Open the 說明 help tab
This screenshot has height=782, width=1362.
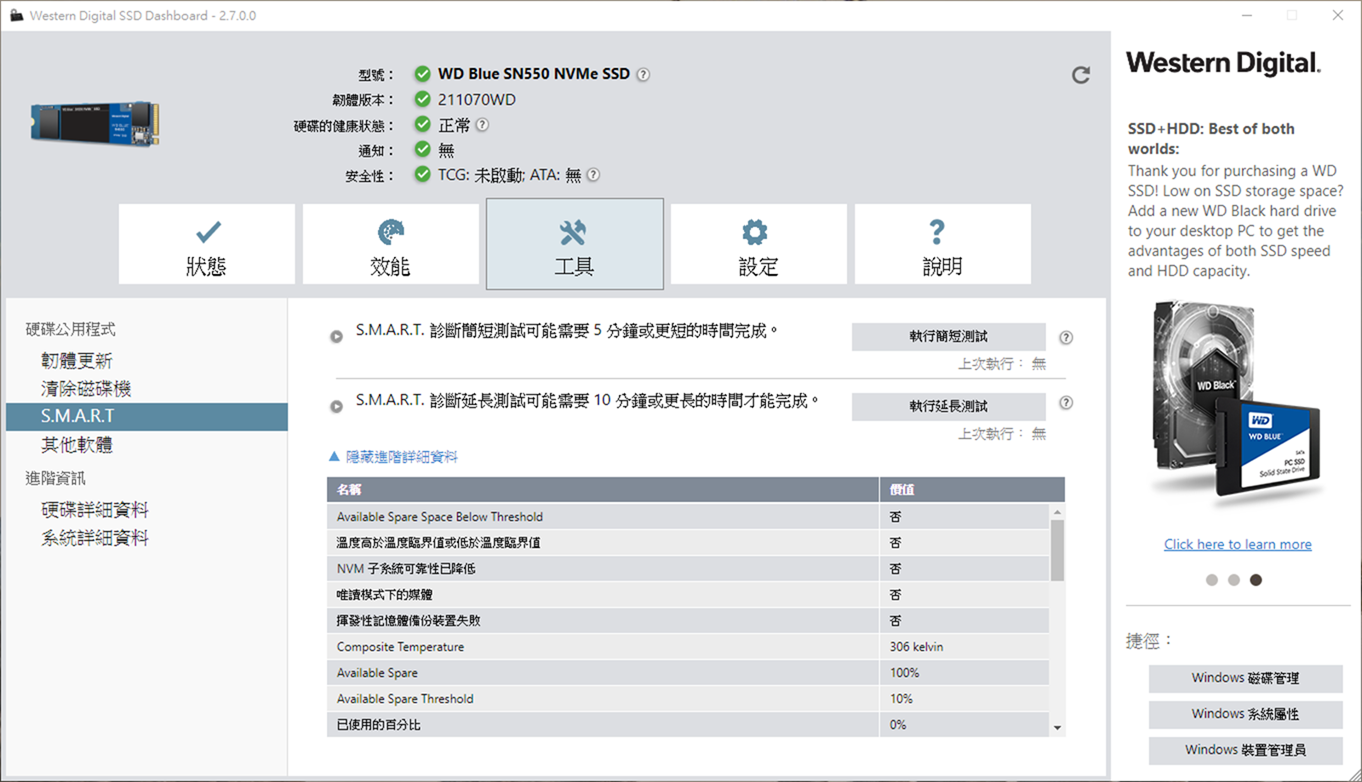tap(942, 245)
